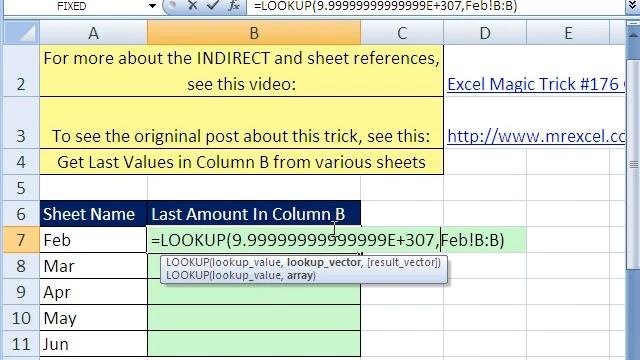Select empty cell A5
Screen dimensions: 640x360
click(x=93, y=188)
